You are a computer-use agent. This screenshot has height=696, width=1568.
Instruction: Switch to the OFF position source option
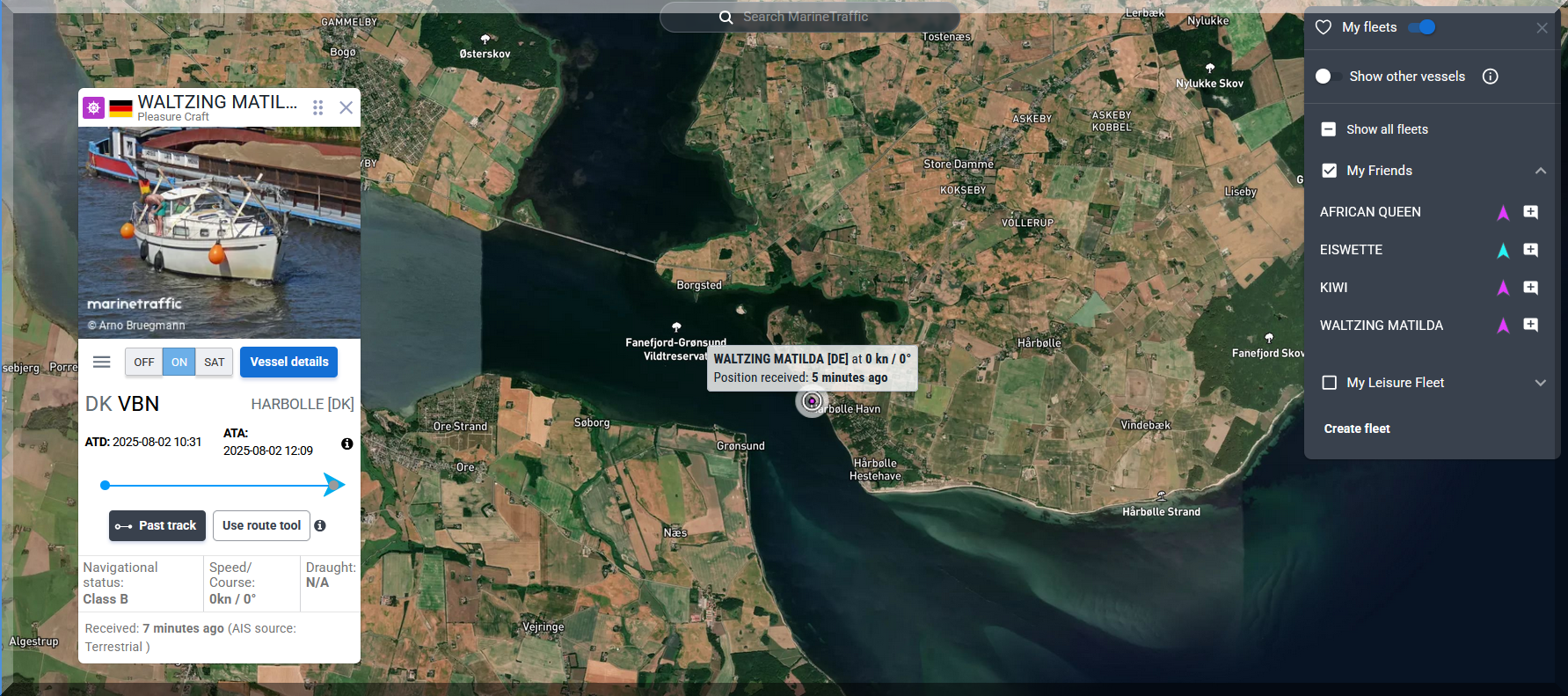click(x=144, y=362)
